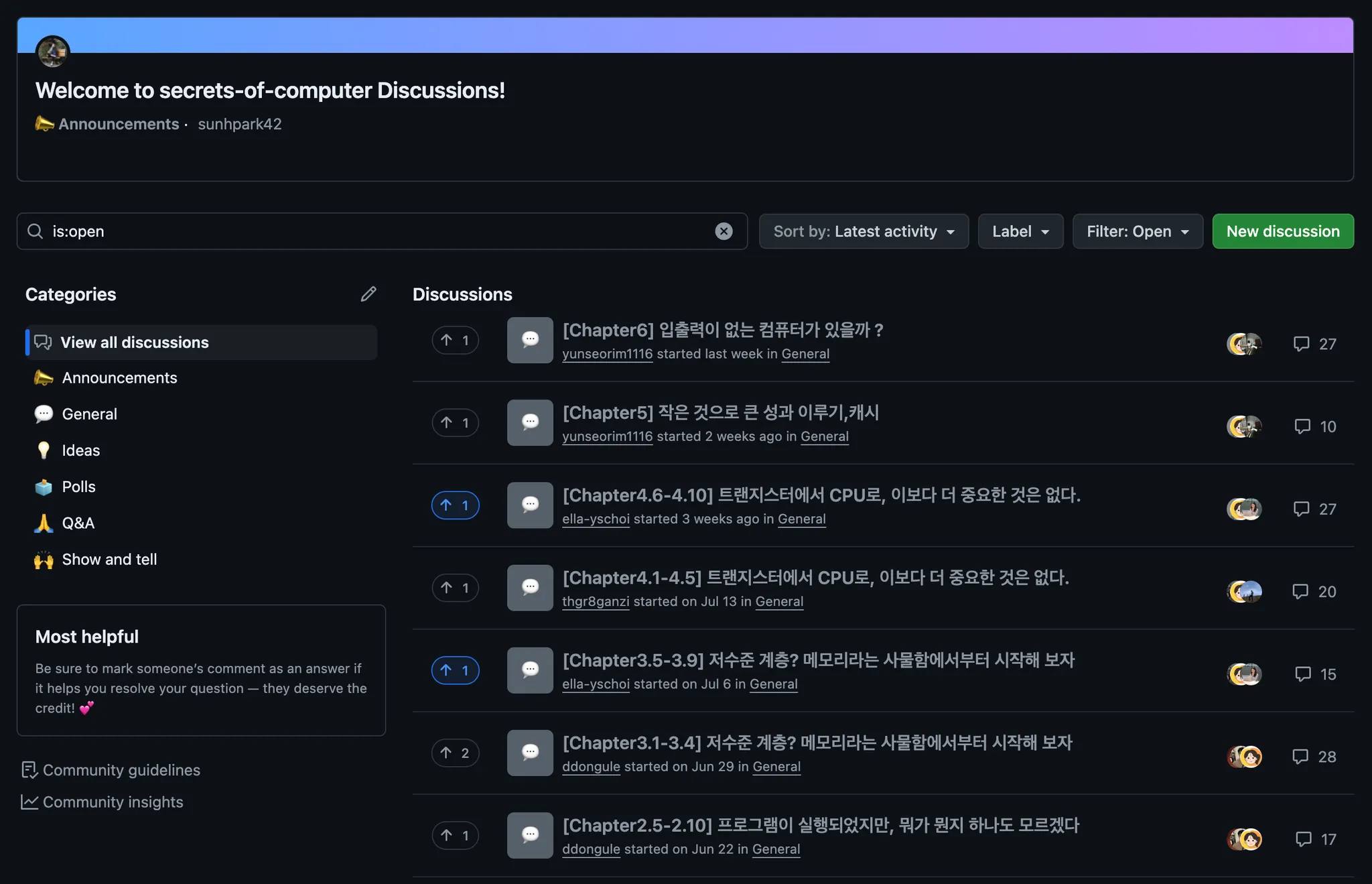The image size is (1372, 884).
Task: Select the Show and tell category
Action: tap(109, 559)
